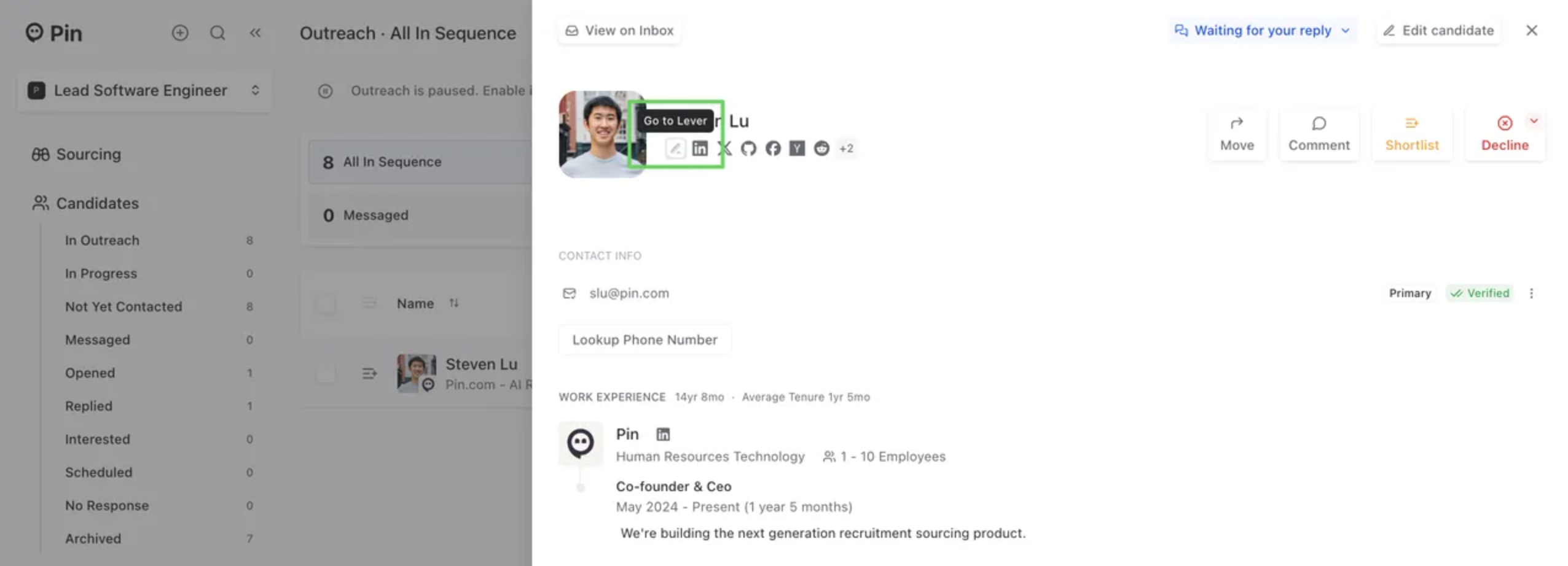Open the Sourcing section
This screenshot has width=1568, height=566.
[x=88, y=154]
